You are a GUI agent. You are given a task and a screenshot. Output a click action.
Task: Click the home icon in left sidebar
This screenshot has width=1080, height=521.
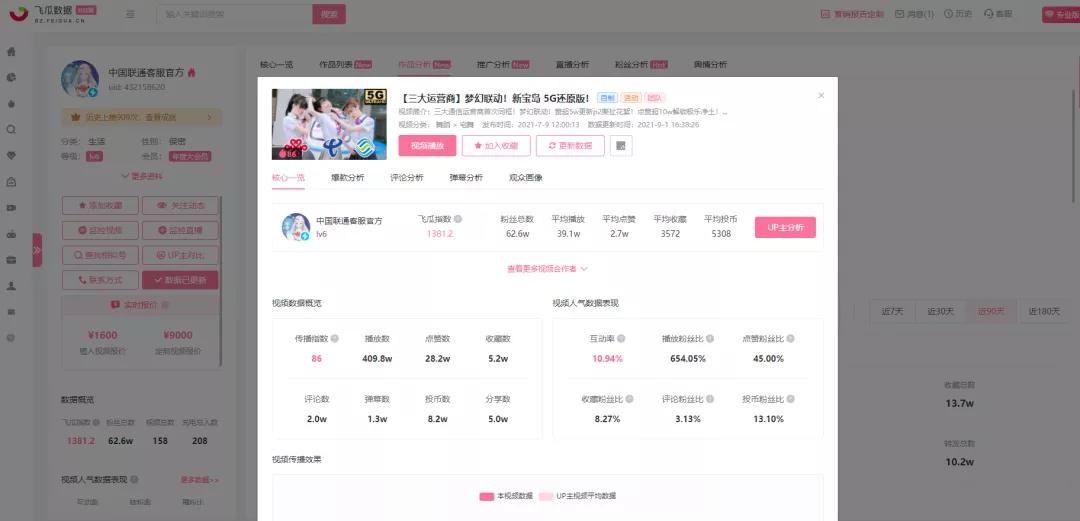tap(11, 52)
